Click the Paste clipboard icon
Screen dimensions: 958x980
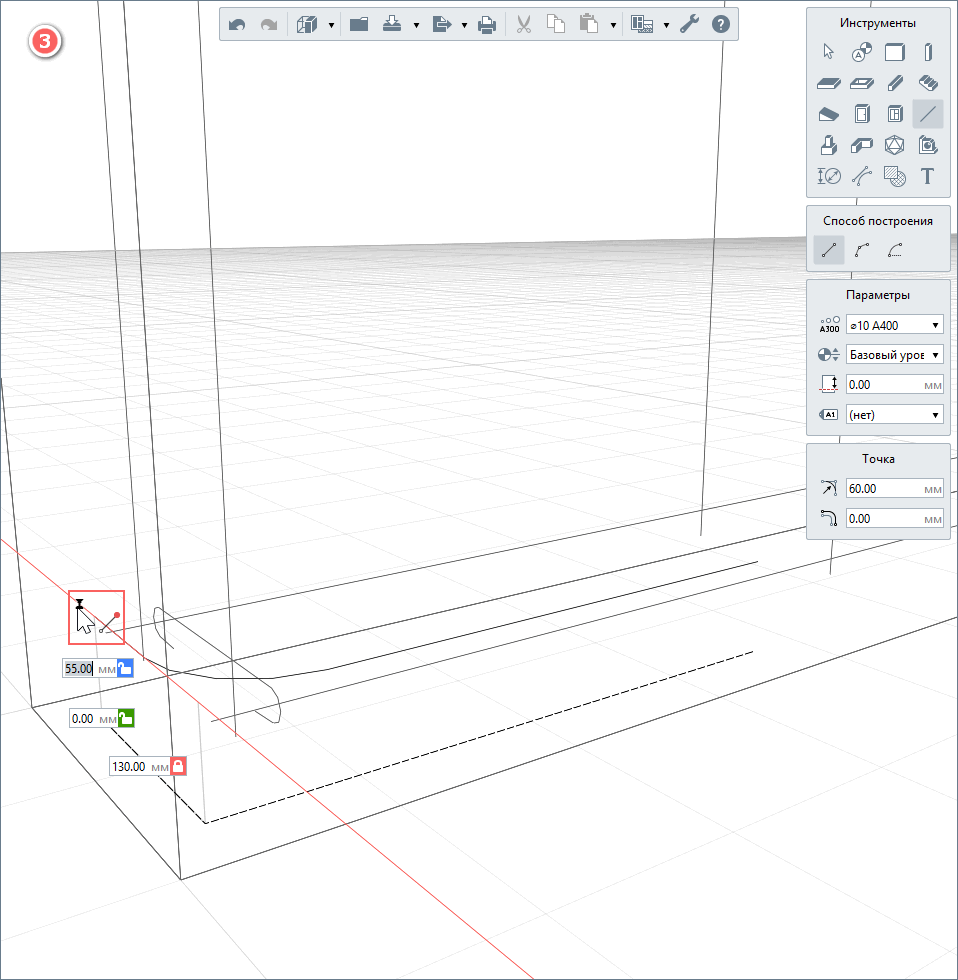pos(589,24)
